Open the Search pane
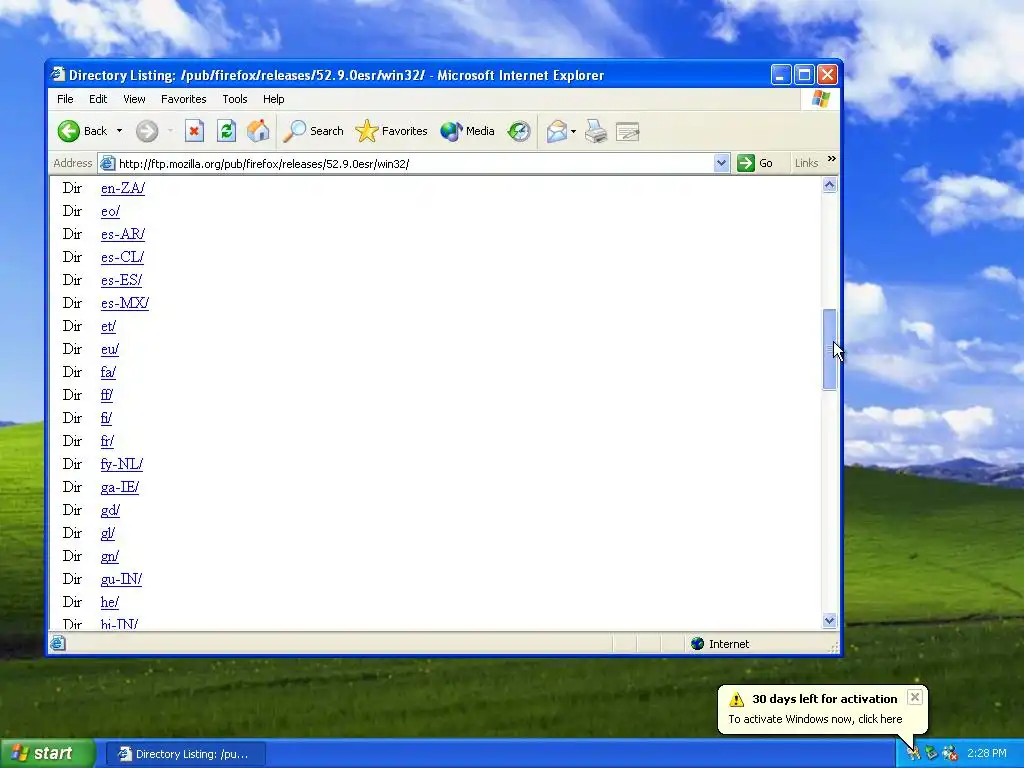The height and width of the screenshot is (768, 1024). point(313,131)
